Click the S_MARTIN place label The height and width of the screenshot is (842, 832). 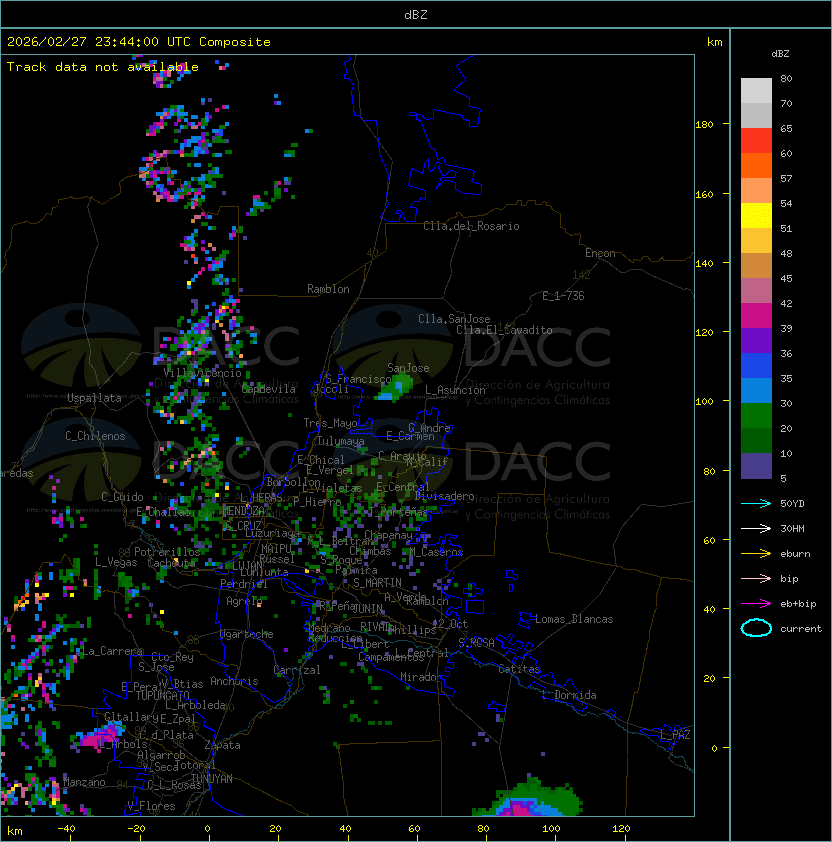[x=377, y=582]
